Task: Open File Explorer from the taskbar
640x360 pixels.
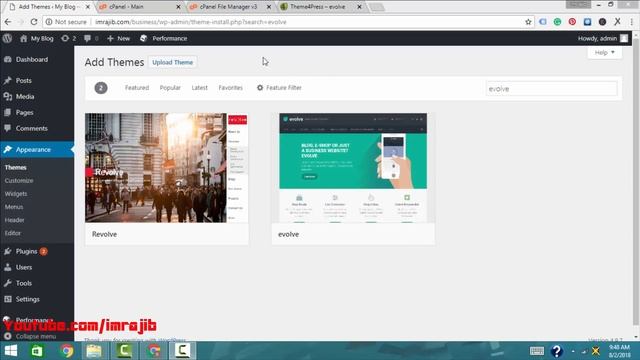Action: click(x=94, y=351)
